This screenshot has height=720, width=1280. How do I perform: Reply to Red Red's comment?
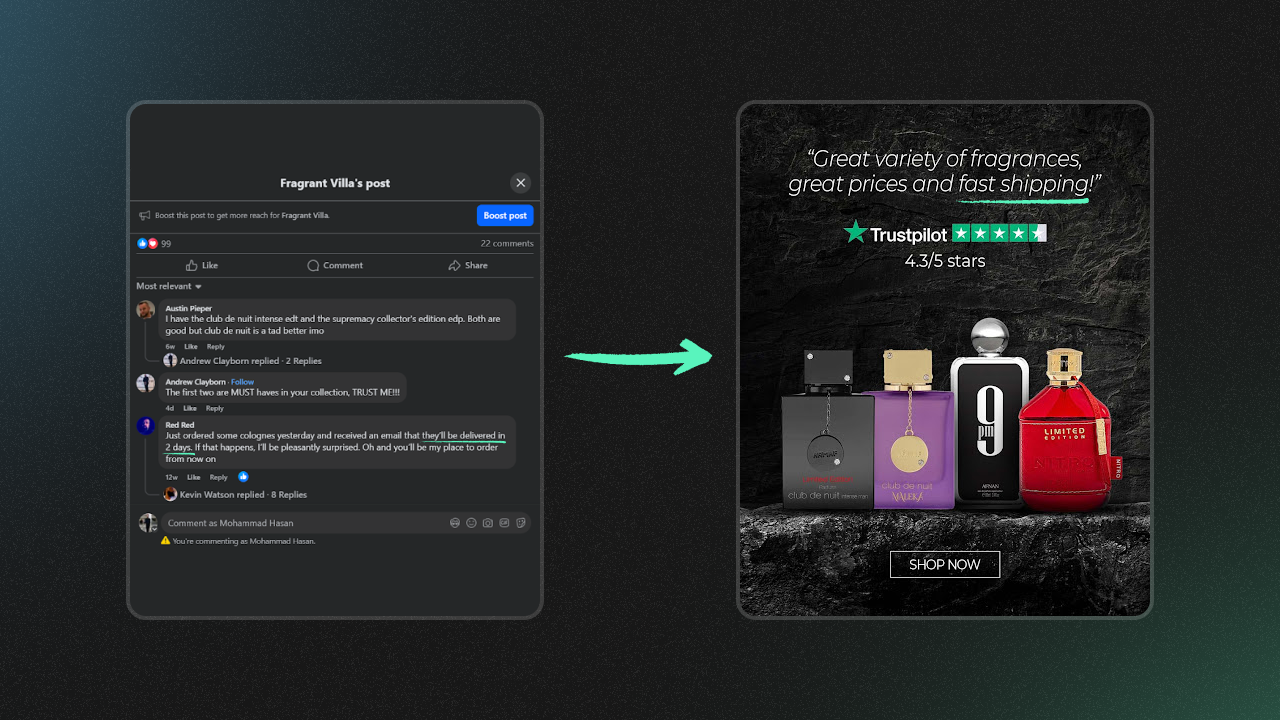tap(219, 477)
